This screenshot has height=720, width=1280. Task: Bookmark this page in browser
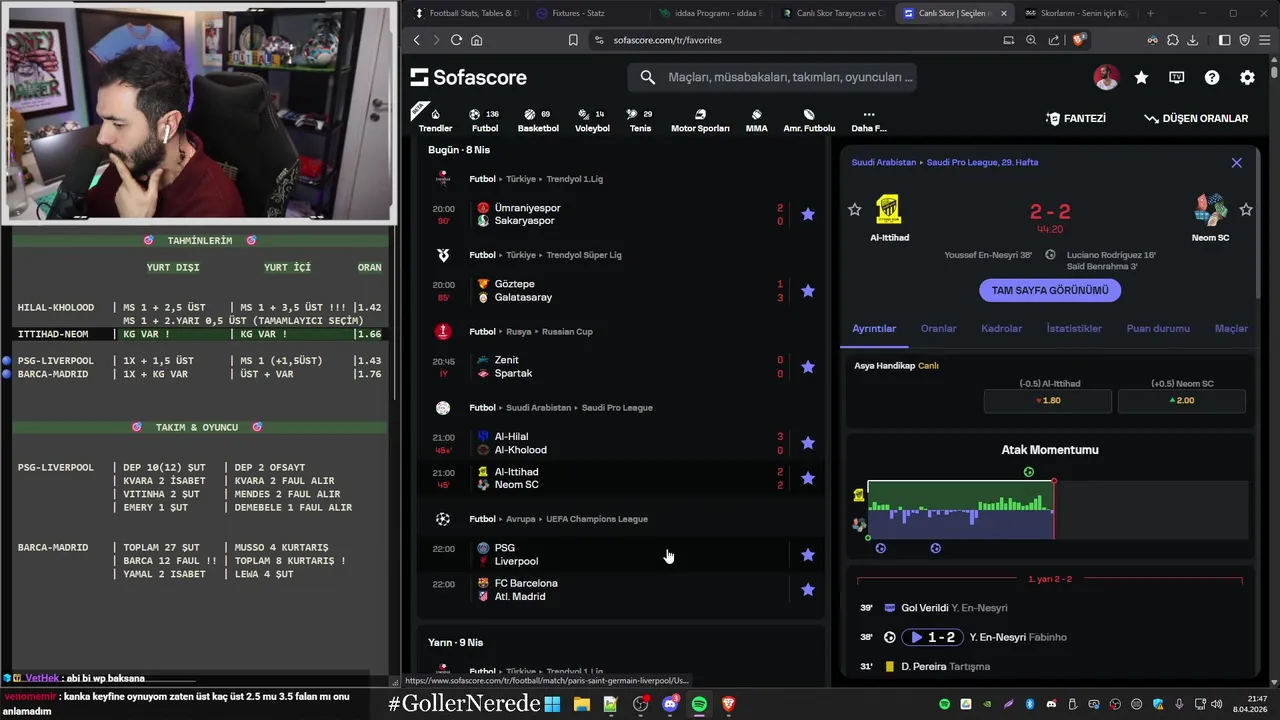coord(573,40)
